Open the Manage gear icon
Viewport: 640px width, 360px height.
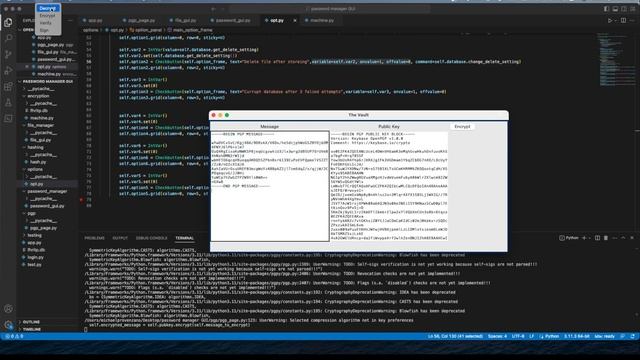8,325
